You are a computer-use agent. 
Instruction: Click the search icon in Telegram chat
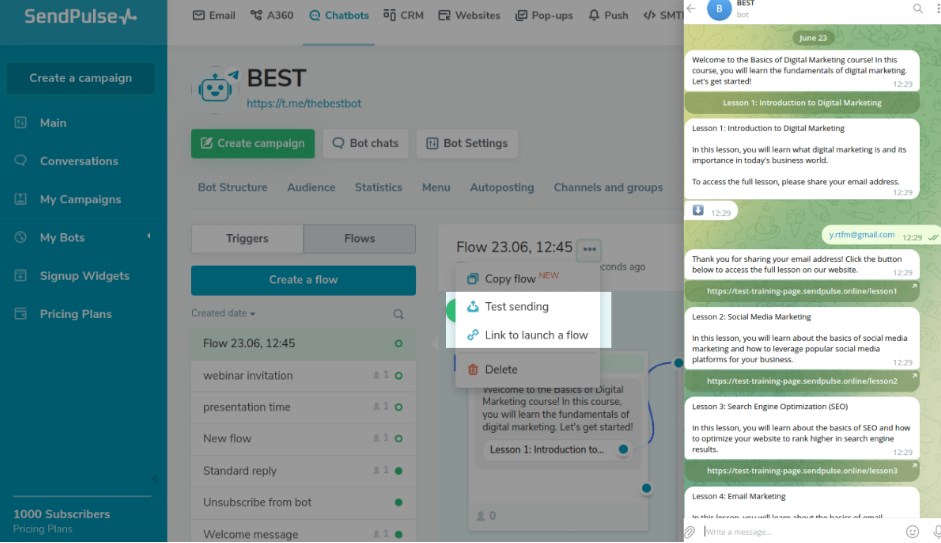pos(918,8)
